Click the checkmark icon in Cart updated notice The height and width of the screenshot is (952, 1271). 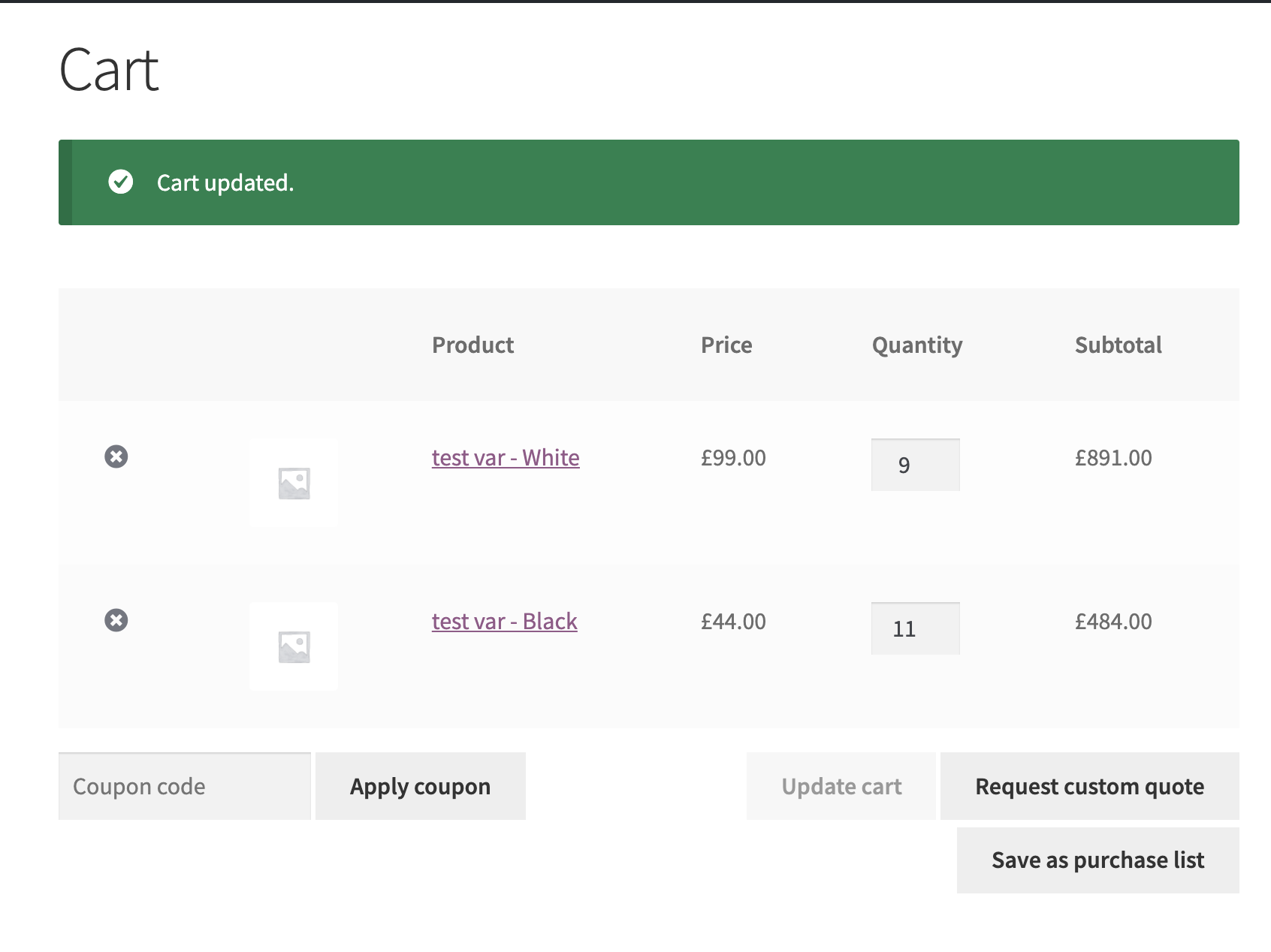coord(121,182)
